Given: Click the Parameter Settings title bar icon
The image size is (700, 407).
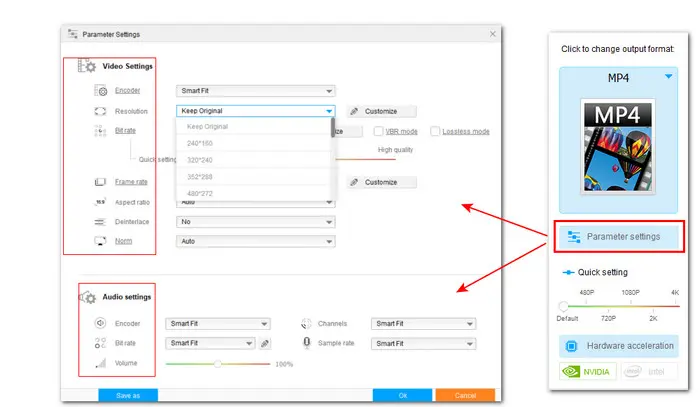Looking at the screenshot, I should [x=72, y=33].
